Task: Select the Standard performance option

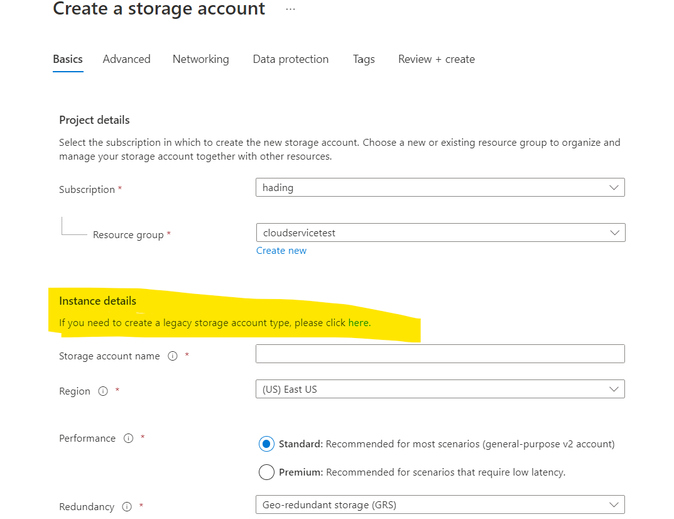Action: [x=267, y=444]
